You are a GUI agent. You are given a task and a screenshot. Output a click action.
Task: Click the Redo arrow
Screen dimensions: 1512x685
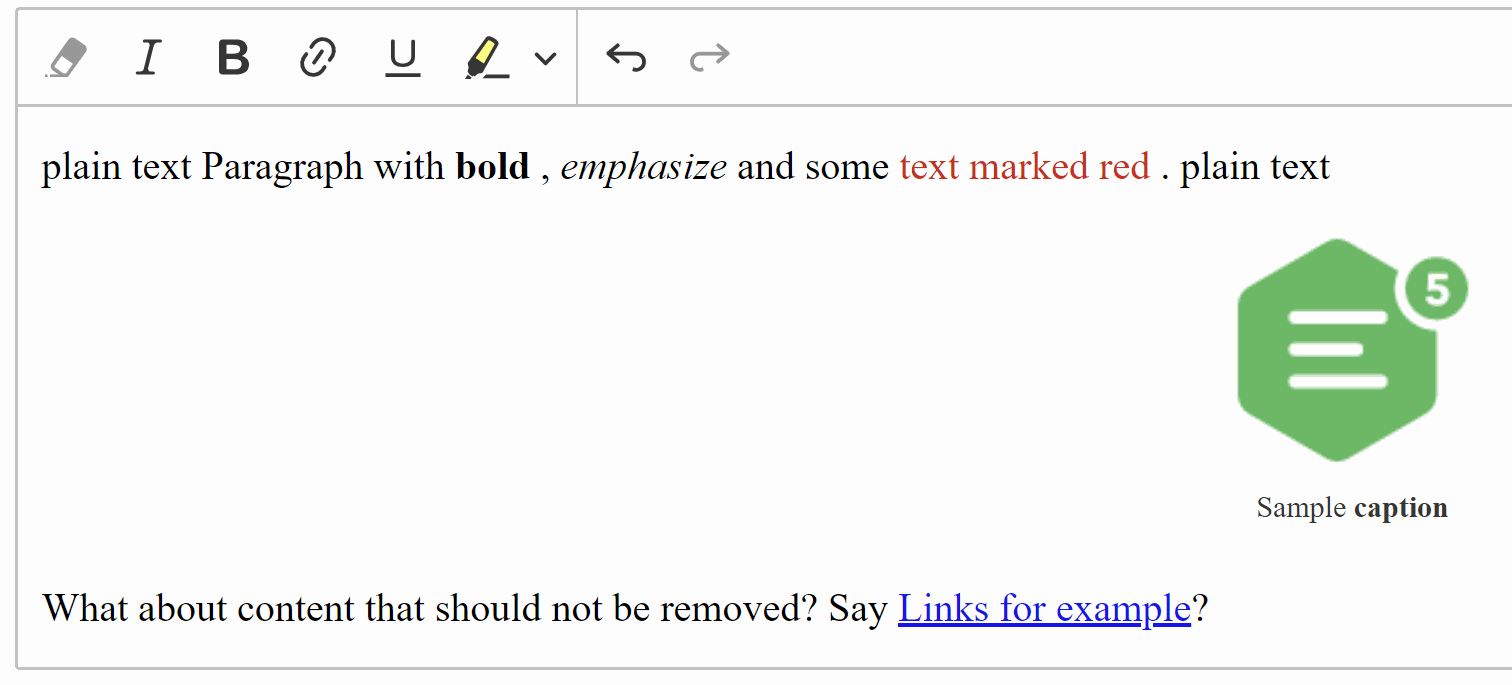[x=709, y=57]
